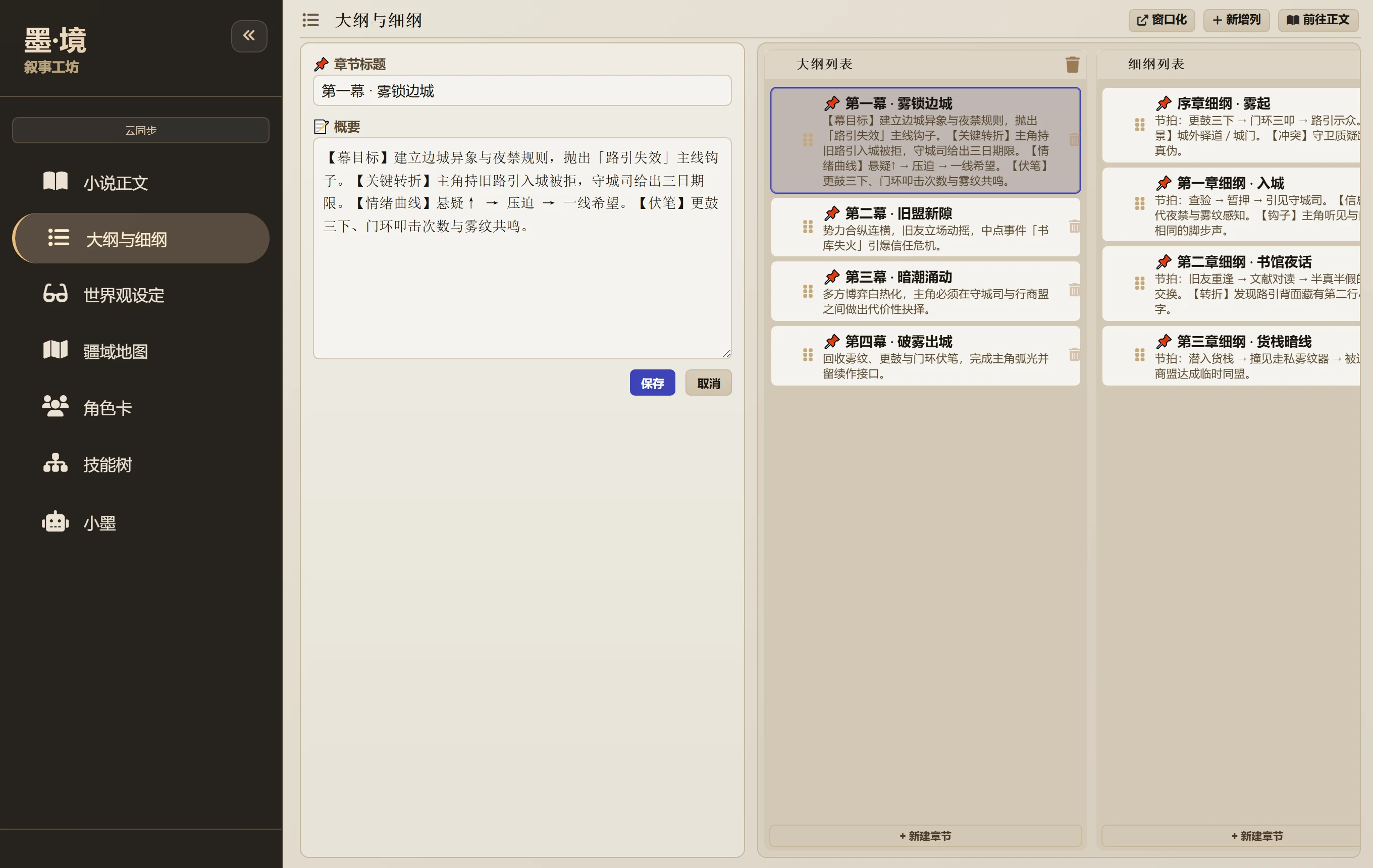Delete the 大纲列表 column via trash icon
The image size is (1373, 868).
pos(1072,65)
